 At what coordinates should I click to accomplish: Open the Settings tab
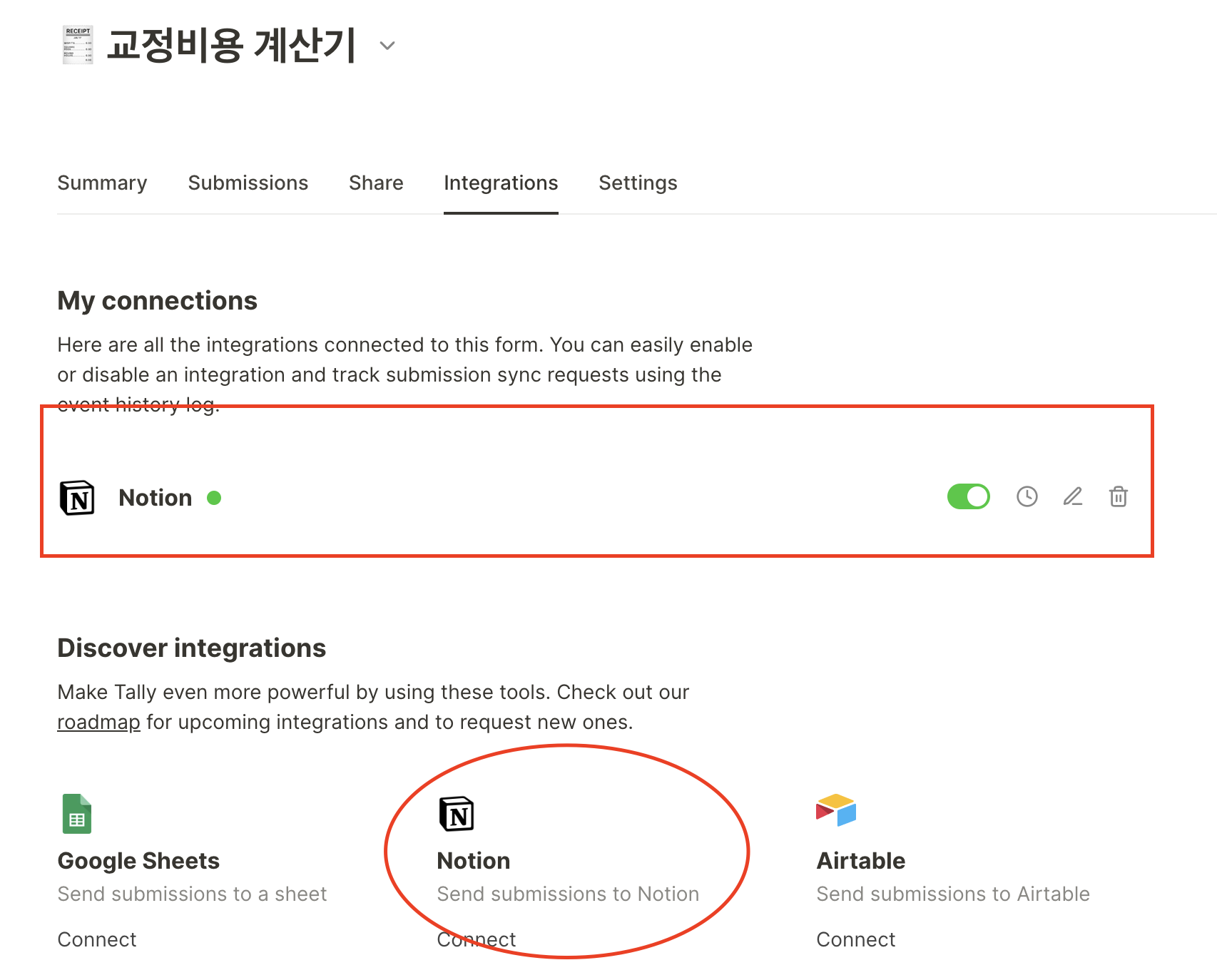point(638,183)
